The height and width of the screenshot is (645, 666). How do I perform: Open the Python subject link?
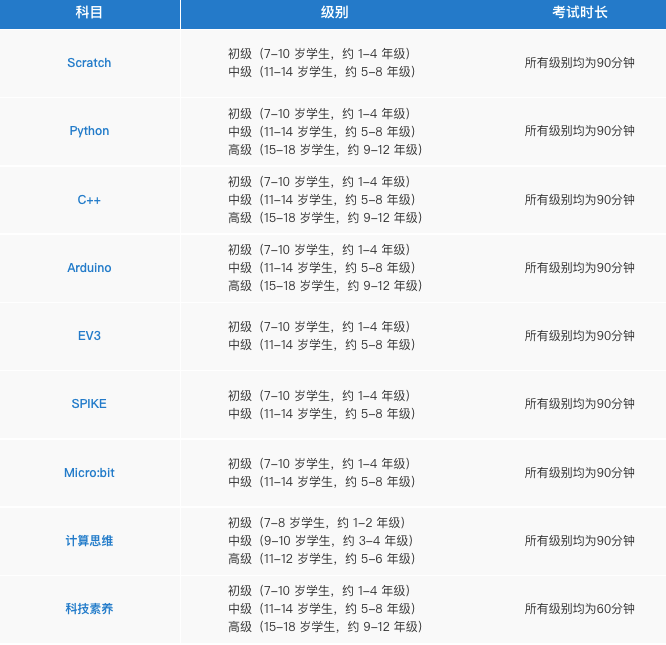tap(89, 131)
